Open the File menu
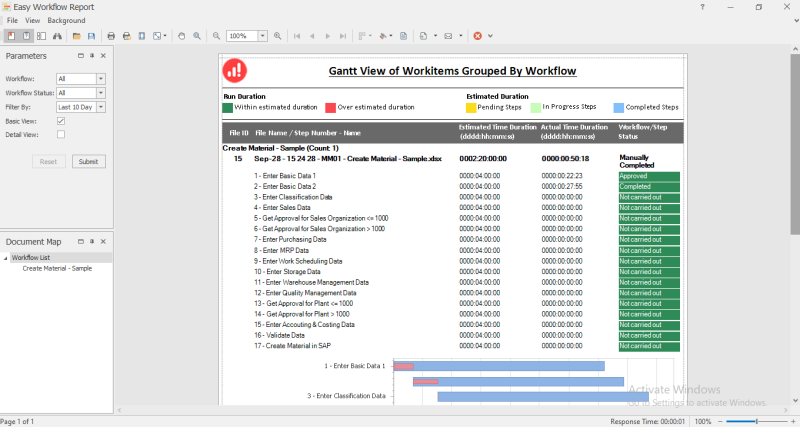Image resolution: width=800 pixels, height=427 pixels. pyautogui.click(x=12, y=20)
